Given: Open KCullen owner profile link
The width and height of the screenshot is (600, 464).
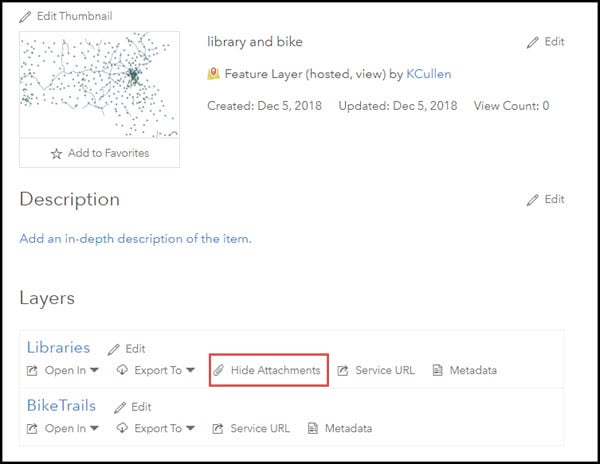Looking at the screenshot, I should click(431, 74).
